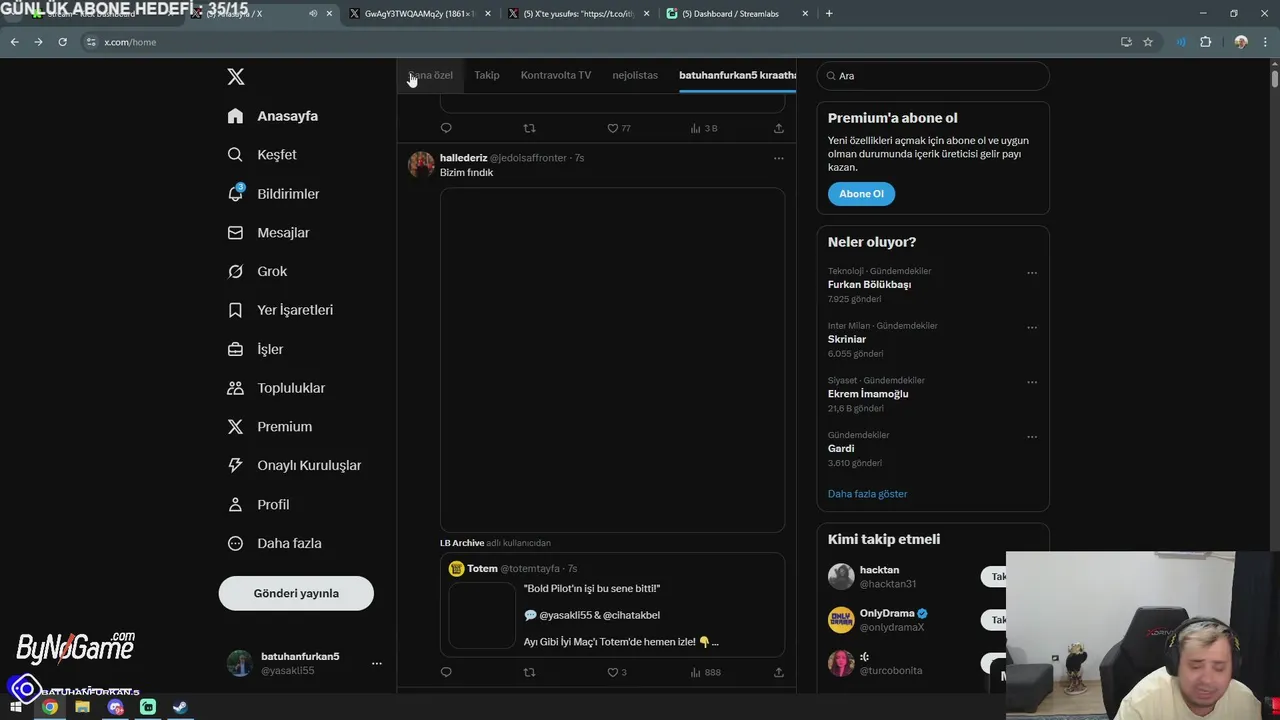Select batuhanfurkan5 kıraathanesi tab
This screenshot has width=1280, height=720.
(x=737, y=75)
